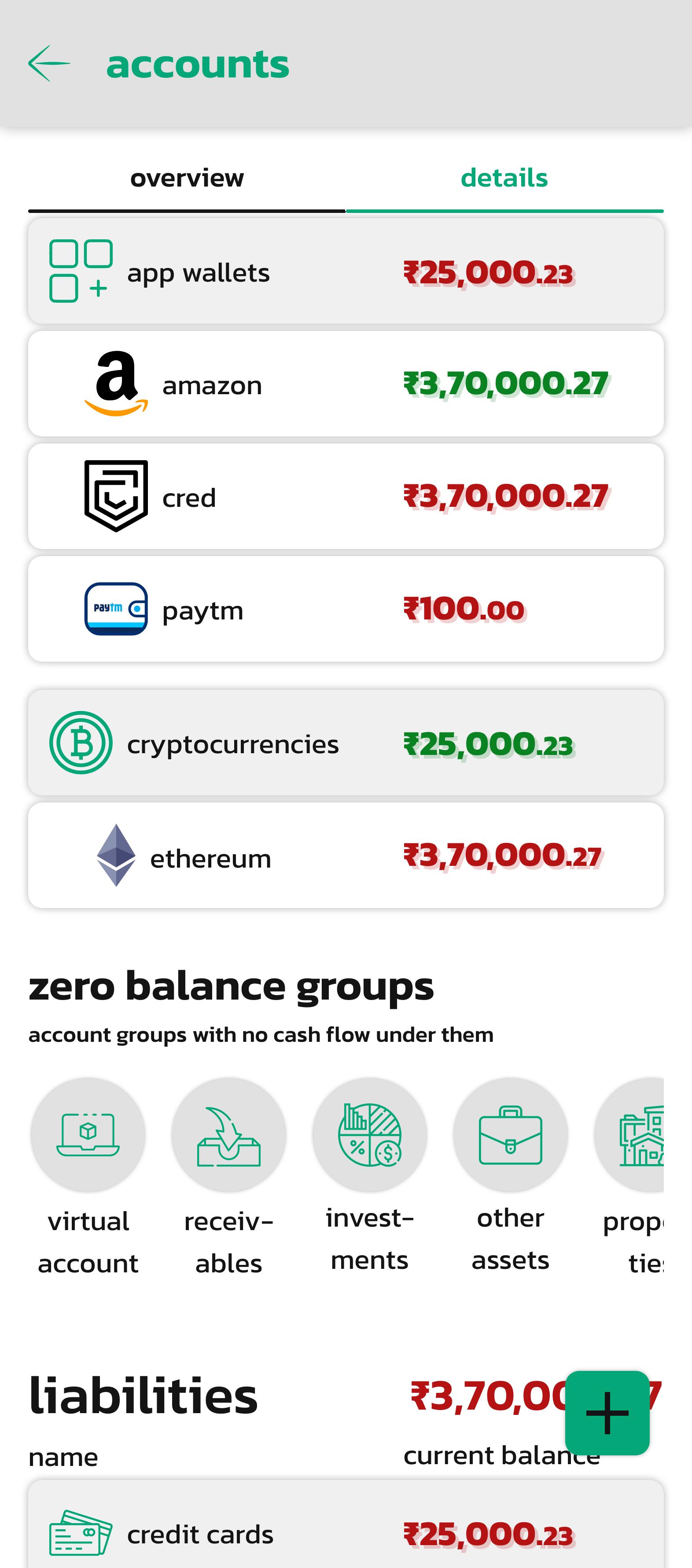Open the cred wallet account
This screenshot has width=692, height=1568.
(346, 497)
